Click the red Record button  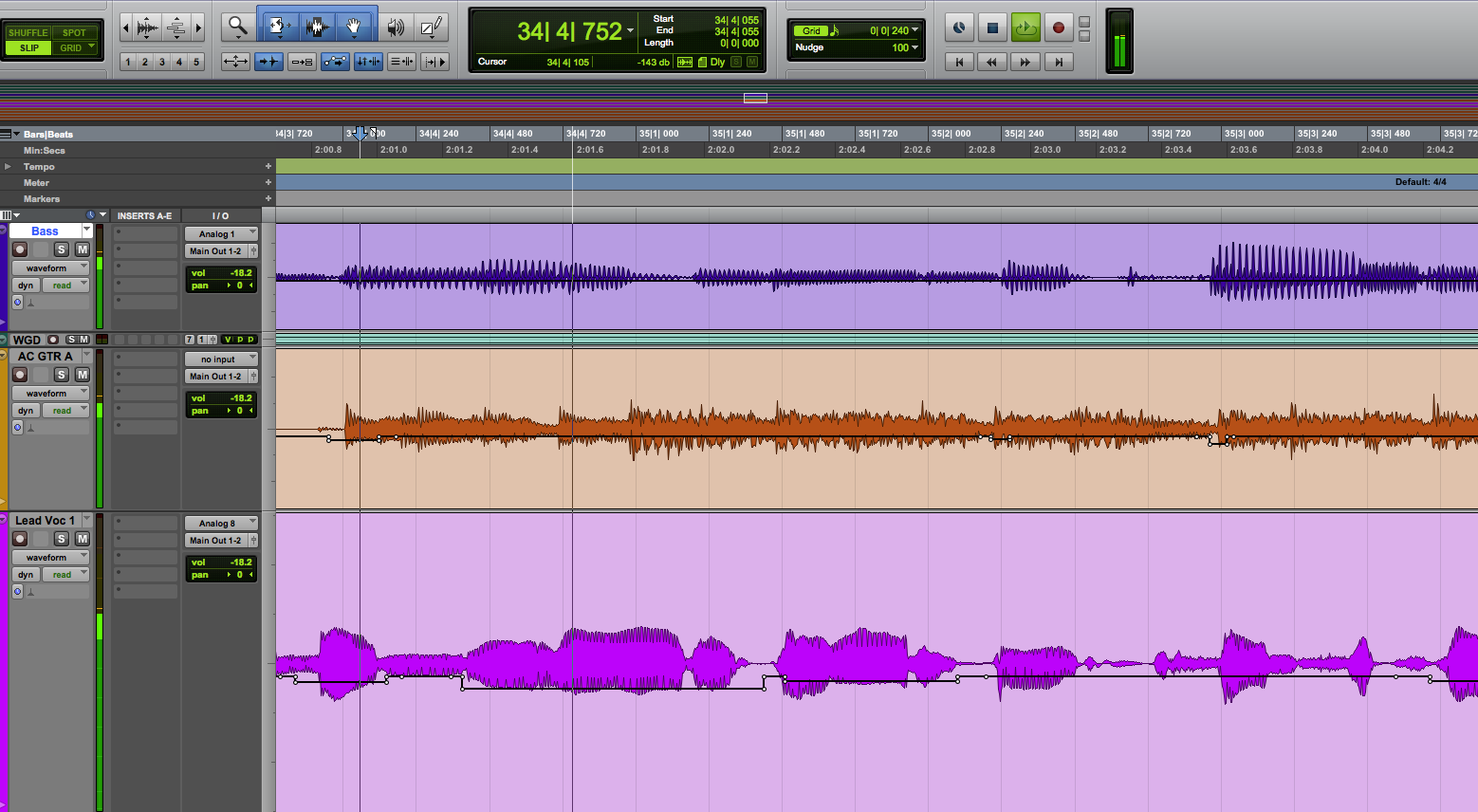1059,28
